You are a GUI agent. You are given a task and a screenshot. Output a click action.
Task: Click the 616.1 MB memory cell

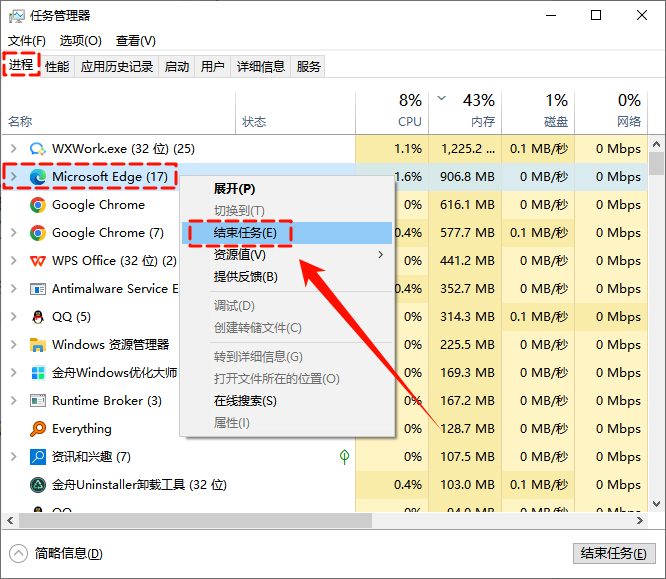click(x=467, y=205)
